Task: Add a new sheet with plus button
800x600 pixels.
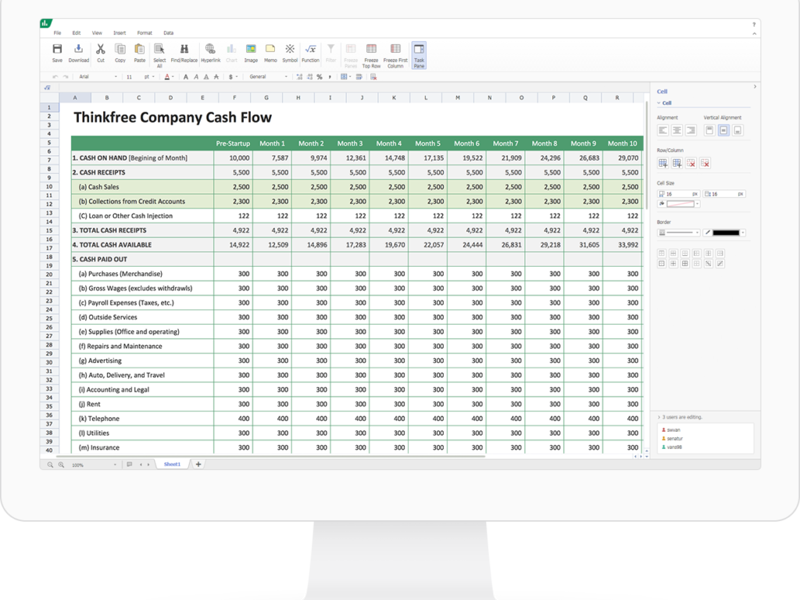Action: (x=198, y=464)
